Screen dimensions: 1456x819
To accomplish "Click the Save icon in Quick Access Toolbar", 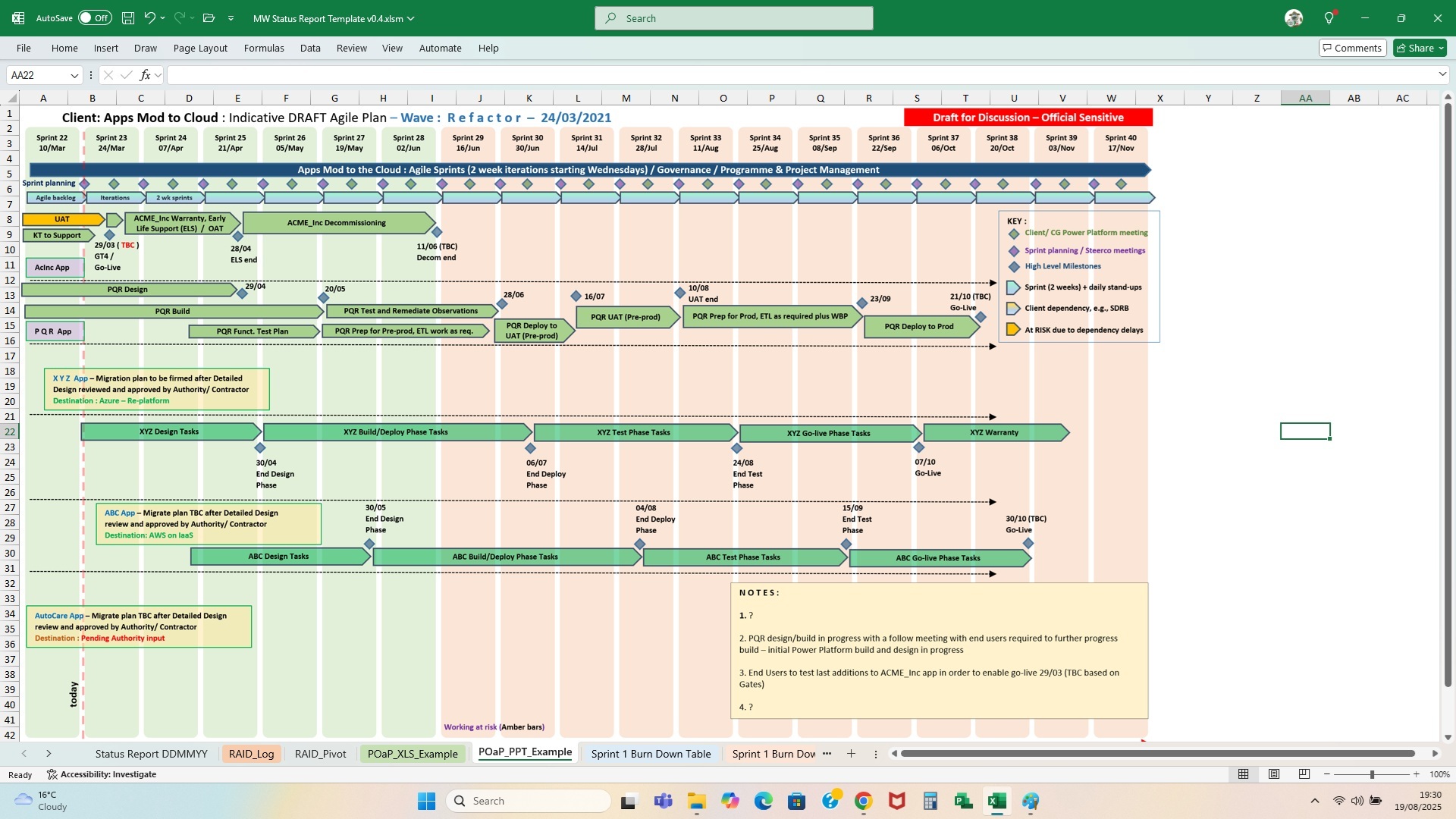I will (127, 17).
